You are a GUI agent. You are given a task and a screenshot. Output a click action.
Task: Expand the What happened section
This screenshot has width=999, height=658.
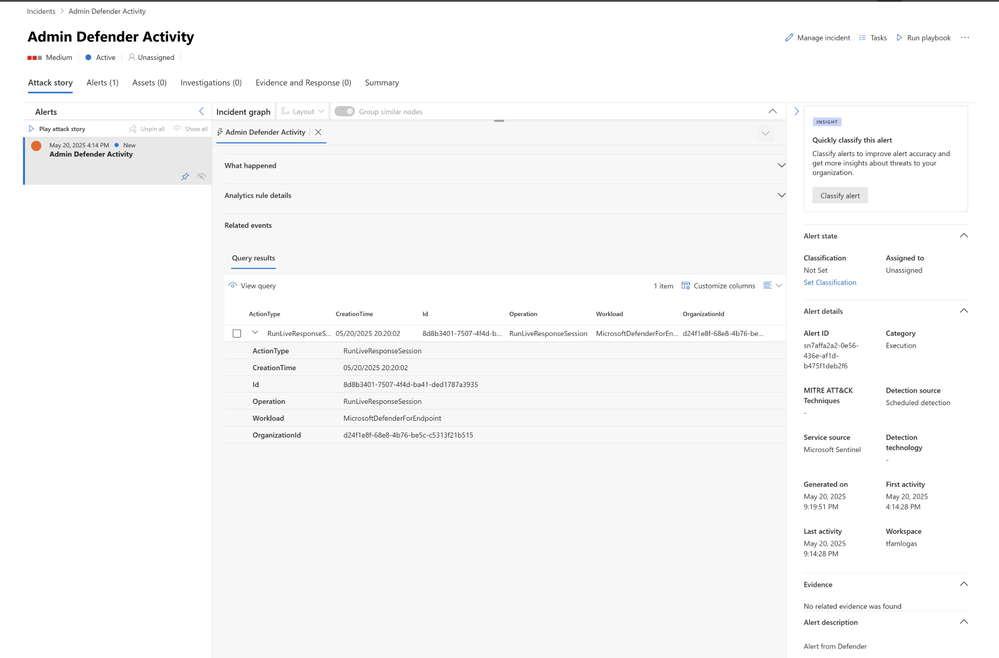tap(781, 166)
